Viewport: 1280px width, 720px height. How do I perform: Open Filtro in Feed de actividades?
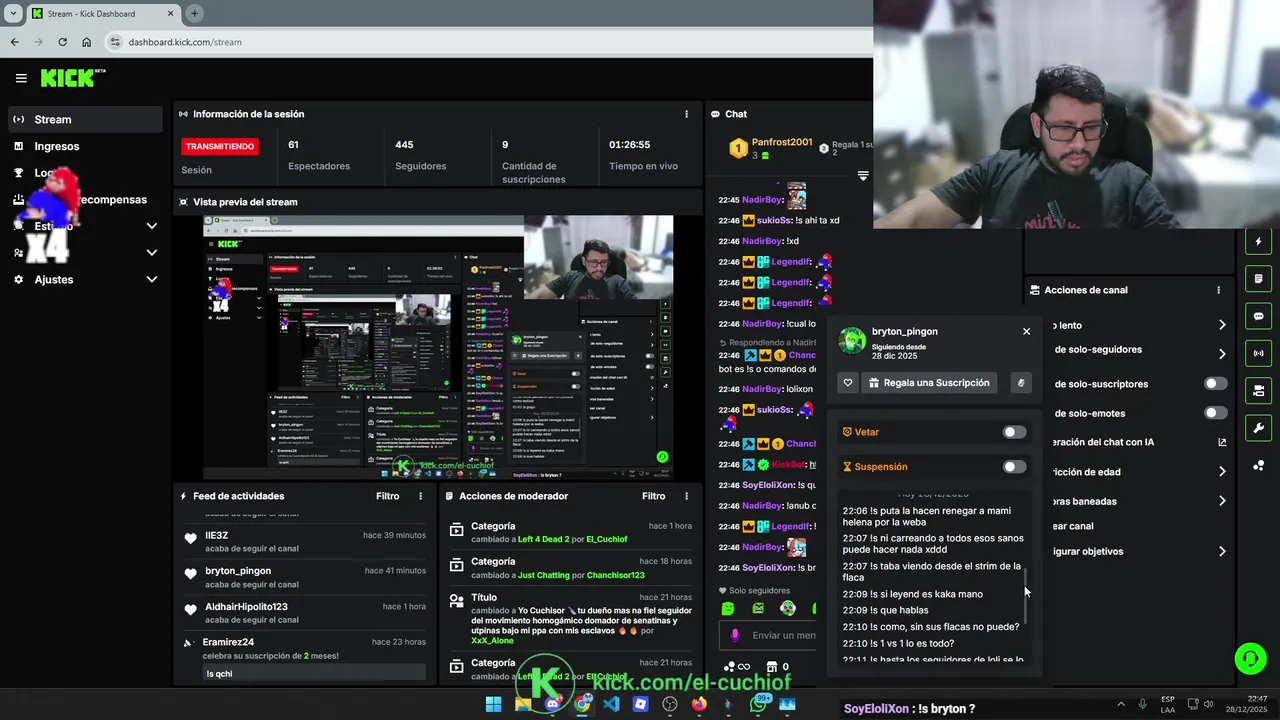pos(387,496)
